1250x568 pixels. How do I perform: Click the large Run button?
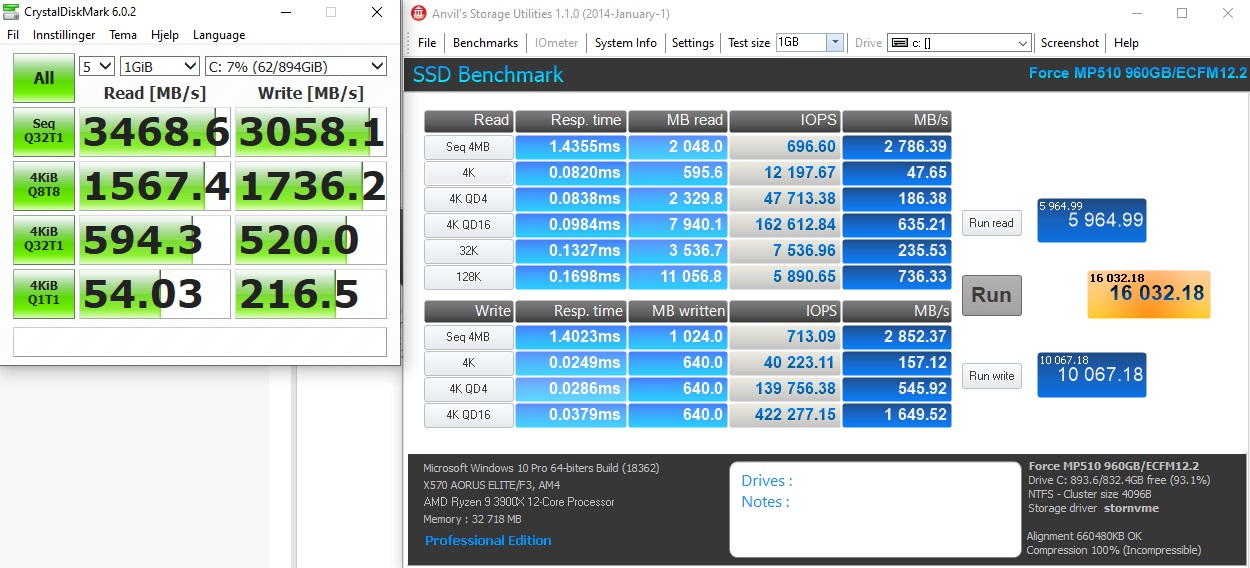point(992,295)
